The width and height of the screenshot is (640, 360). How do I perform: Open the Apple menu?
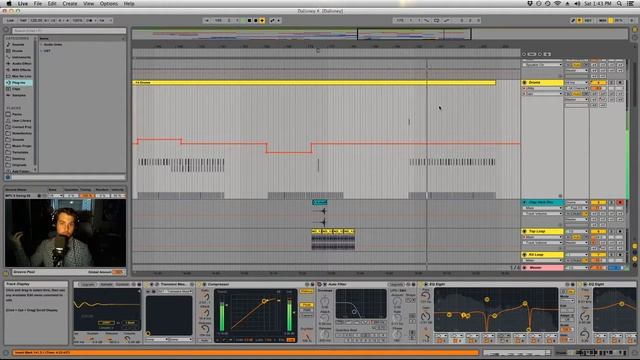pos(9,4)
